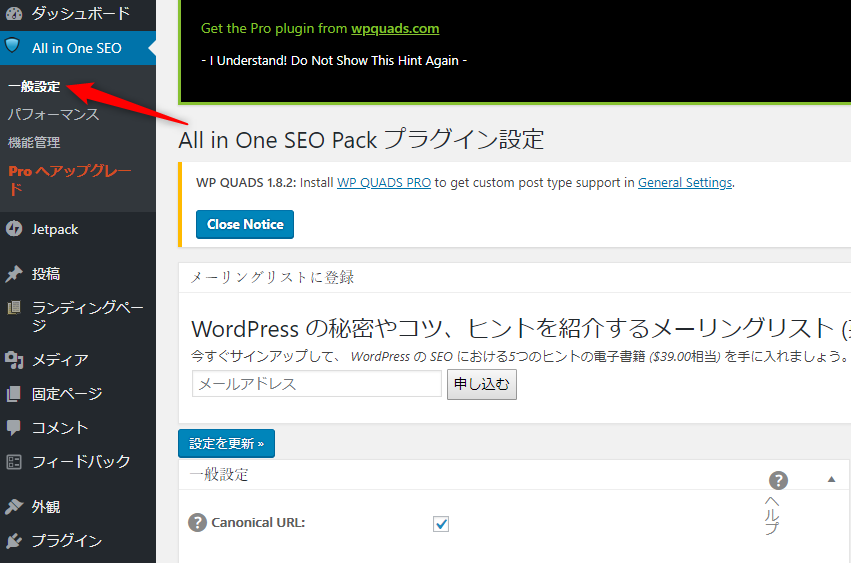The width and height of the screenshot is (851, 563).
Task: Select the 一般設定 submenu item
Action: (x=34, y=86)
